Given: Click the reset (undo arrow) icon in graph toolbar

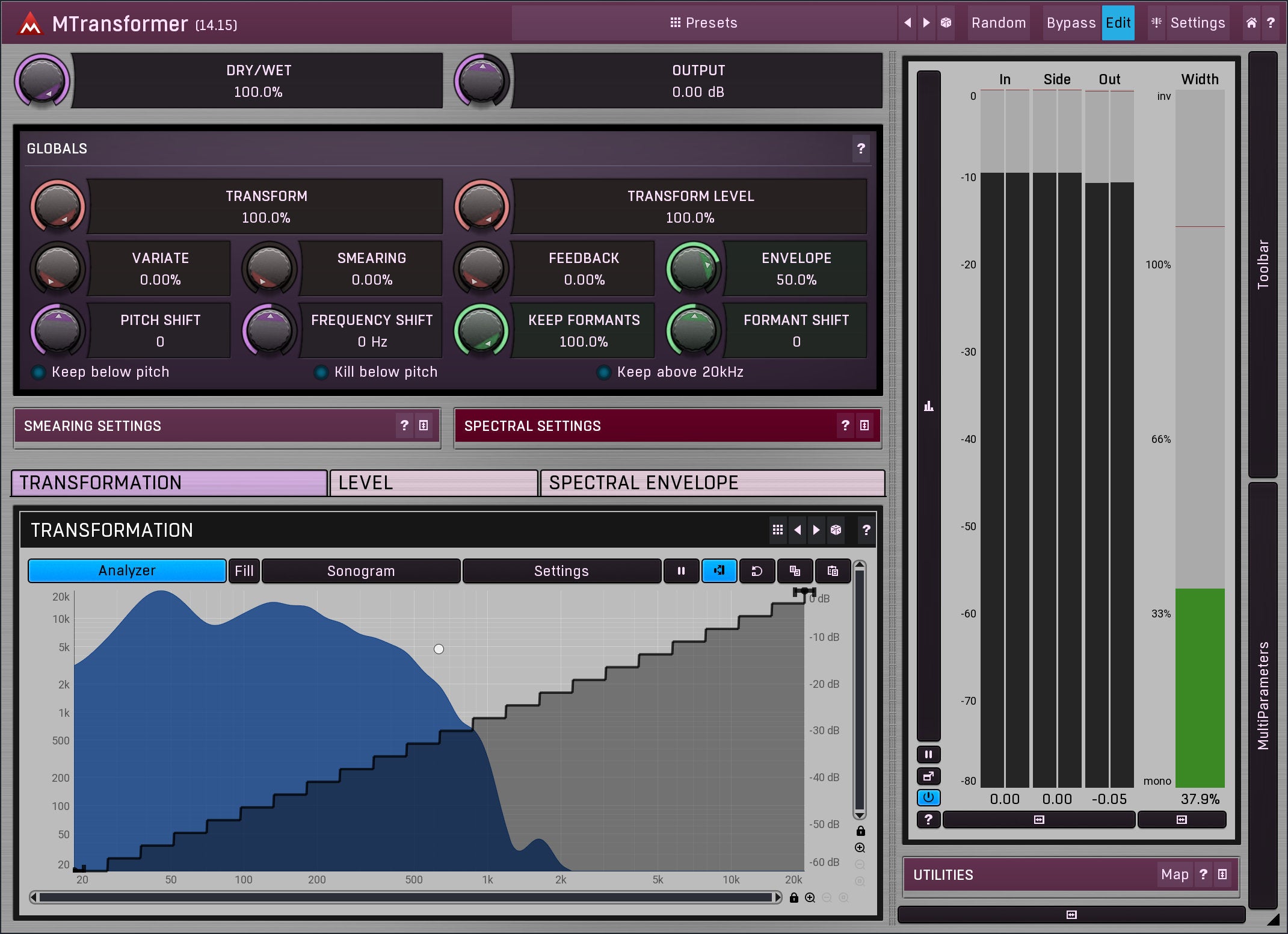Looking at the screenshot, I should point(757,571).
